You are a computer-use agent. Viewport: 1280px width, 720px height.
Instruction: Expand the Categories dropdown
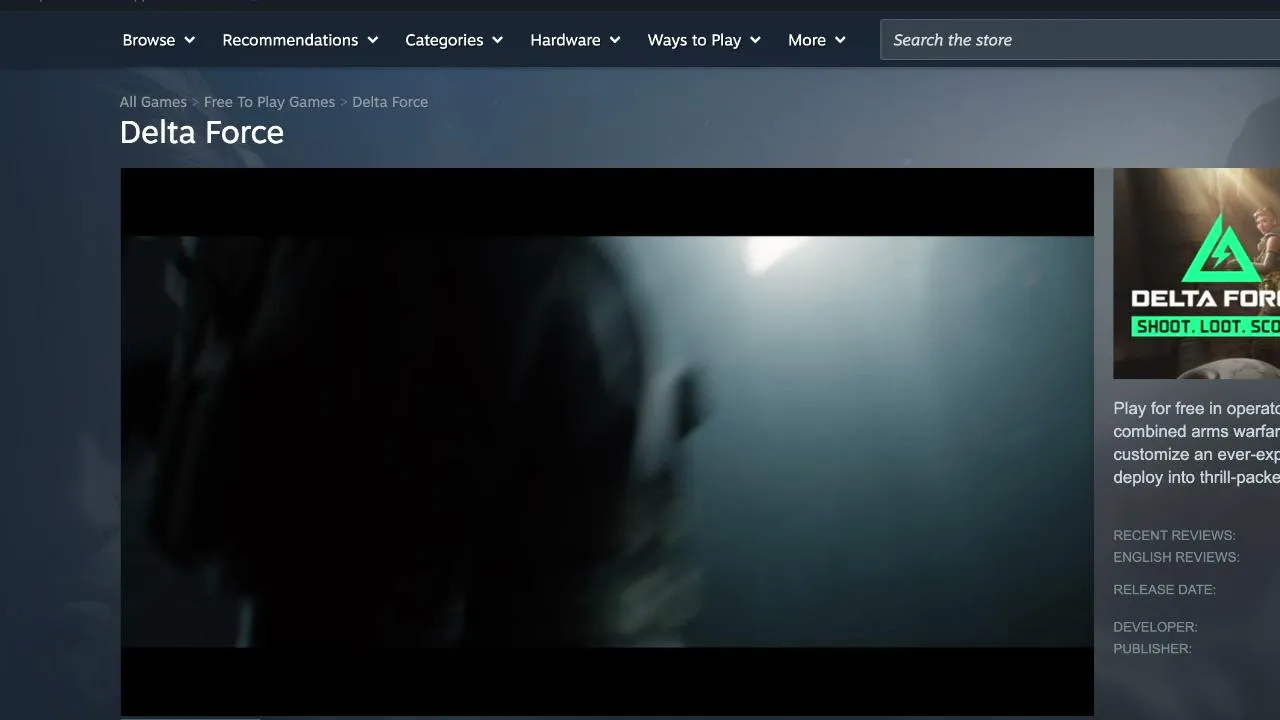tap(454, 40)
